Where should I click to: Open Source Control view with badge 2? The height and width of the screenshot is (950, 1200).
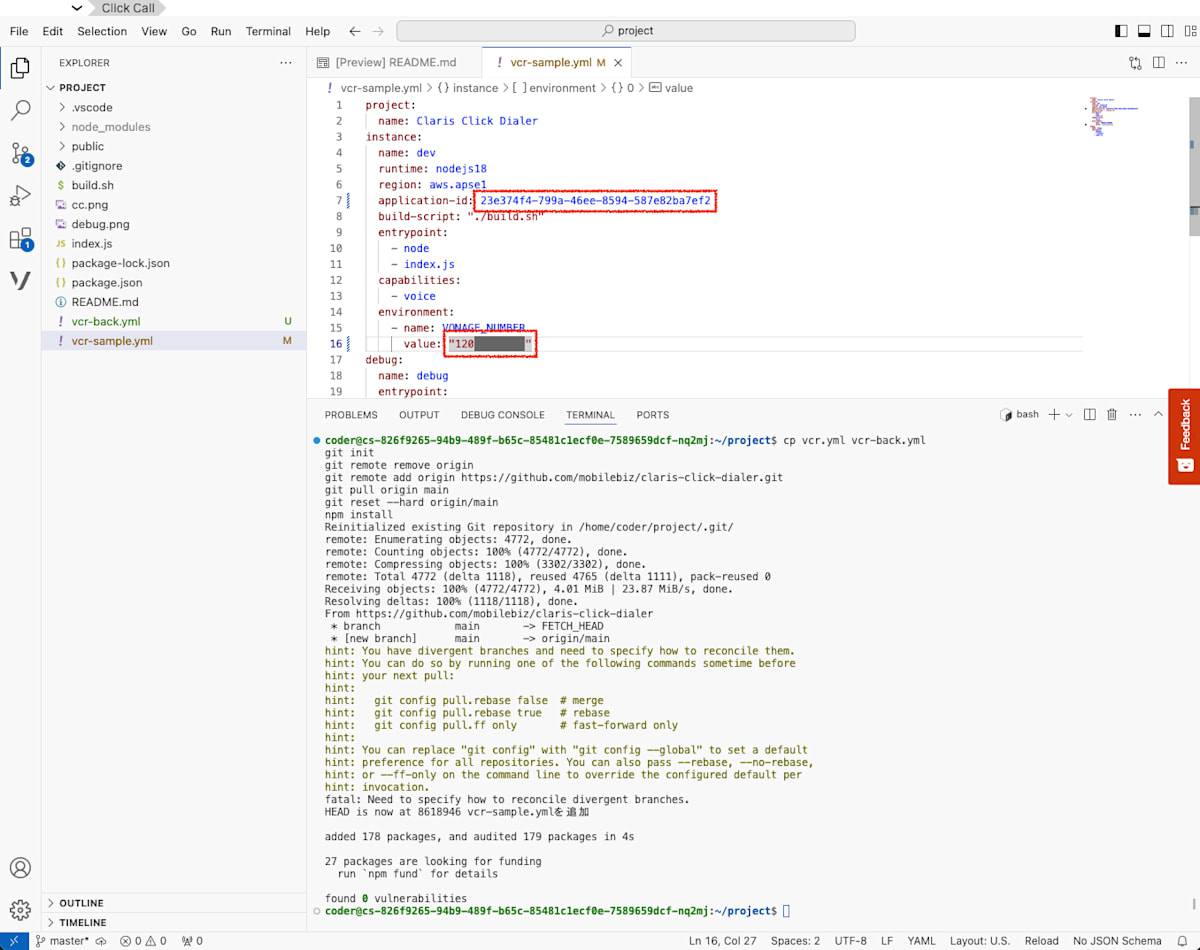[x=20, y=153]
